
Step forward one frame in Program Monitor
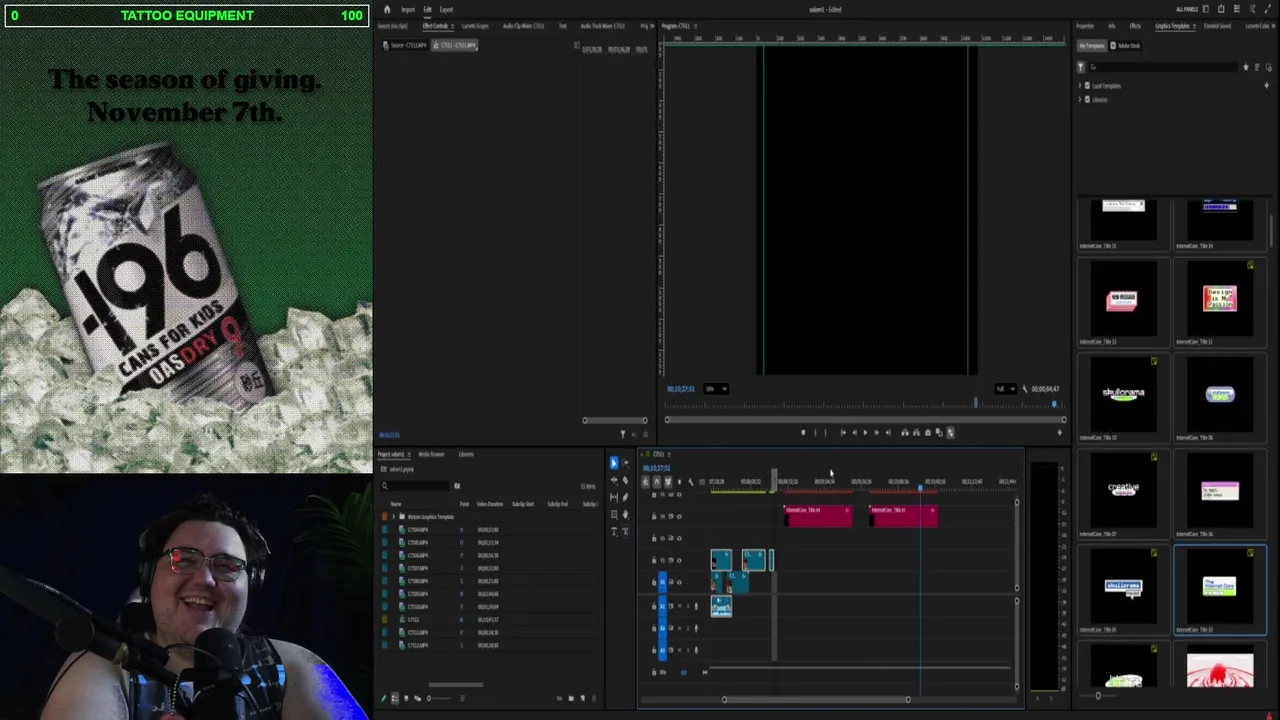click(876, 432)
